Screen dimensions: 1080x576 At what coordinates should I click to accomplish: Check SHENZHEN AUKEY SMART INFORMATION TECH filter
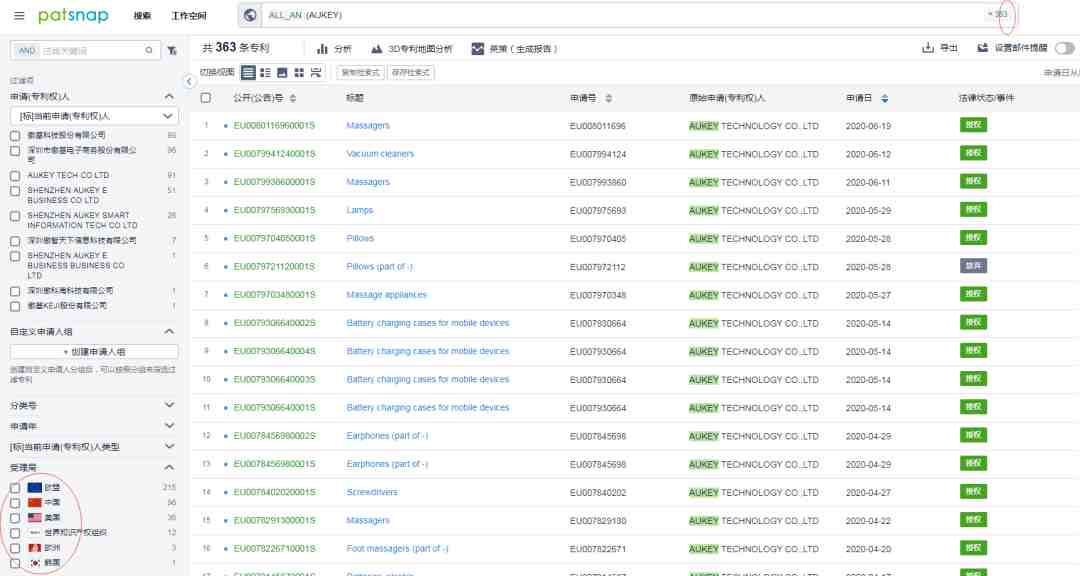15,216
